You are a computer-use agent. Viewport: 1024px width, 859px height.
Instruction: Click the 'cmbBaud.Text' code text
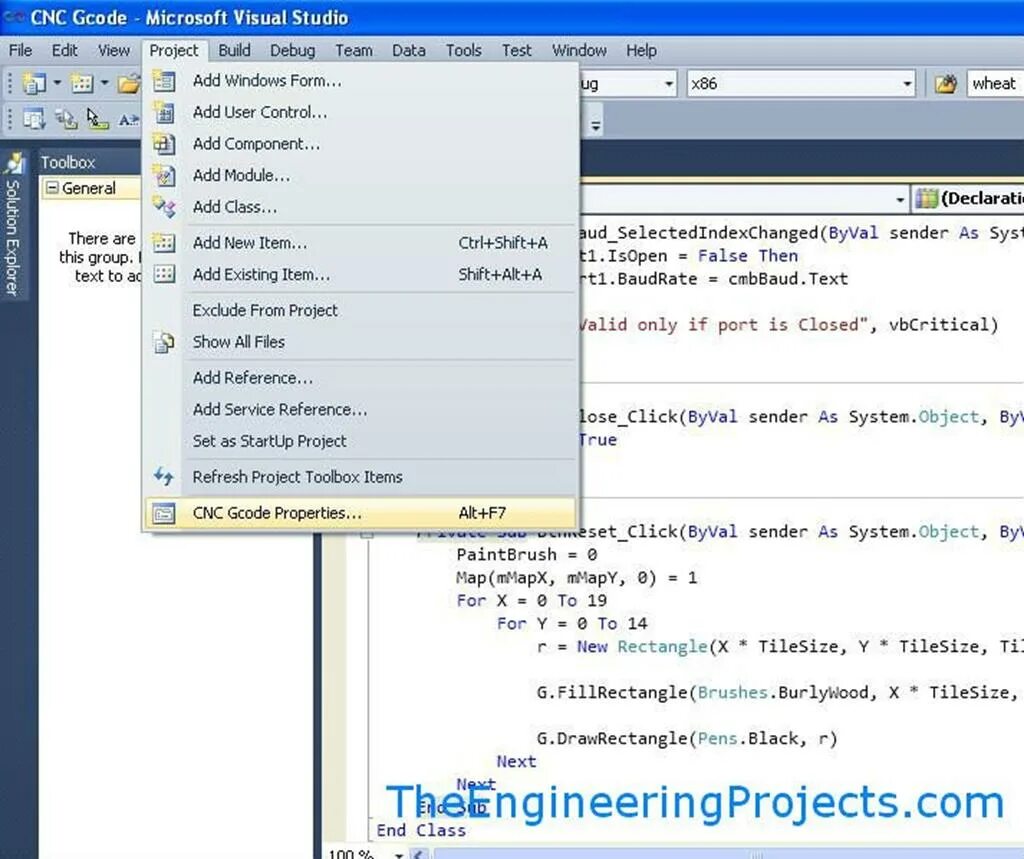pyautogui.click(x=788, y=279)
